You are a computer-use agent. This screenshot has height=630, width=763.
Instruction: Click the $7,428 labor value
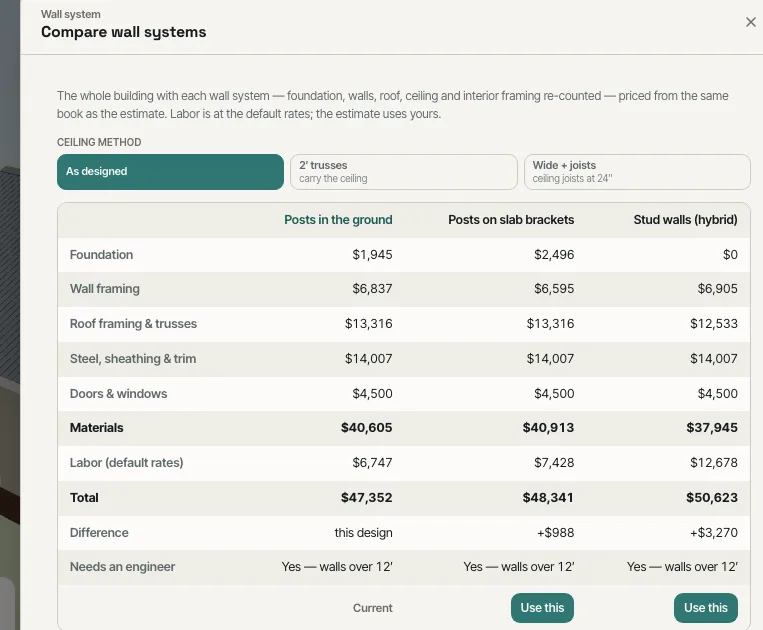click(x=554, y=463)
